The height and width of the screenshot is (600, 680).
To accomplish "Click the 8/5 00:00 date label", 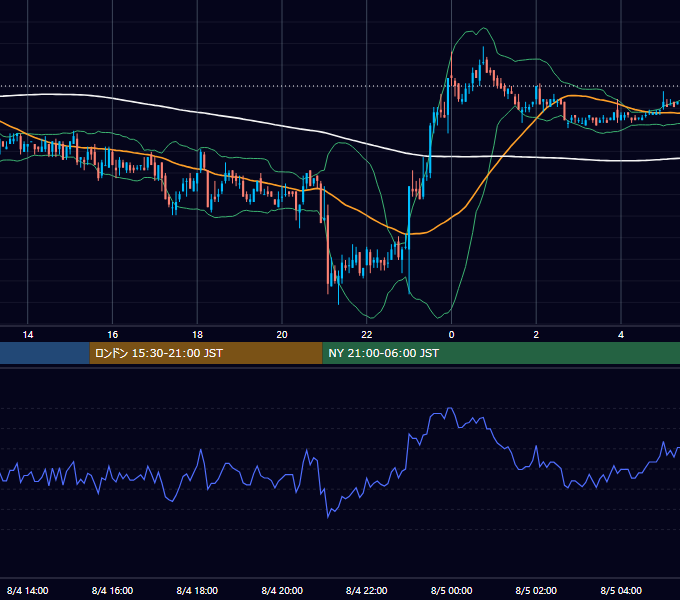I will click(451, 590).
